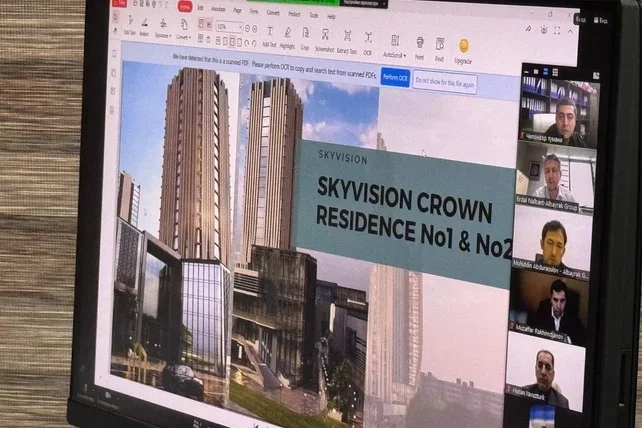Toggle the grid view in video panel
This screenshot has width=642, height=428.
(x=555, y=73)
